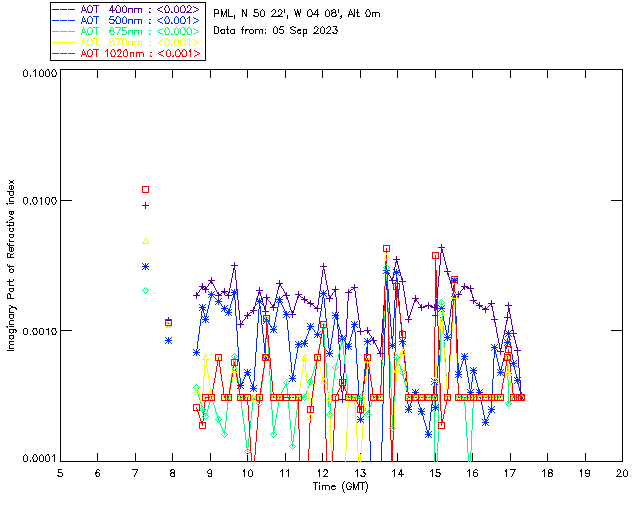Screen dimensions: 640x512
Task: Select the PML station location header text
Action: pyautogui.click(x=297, y=13)
